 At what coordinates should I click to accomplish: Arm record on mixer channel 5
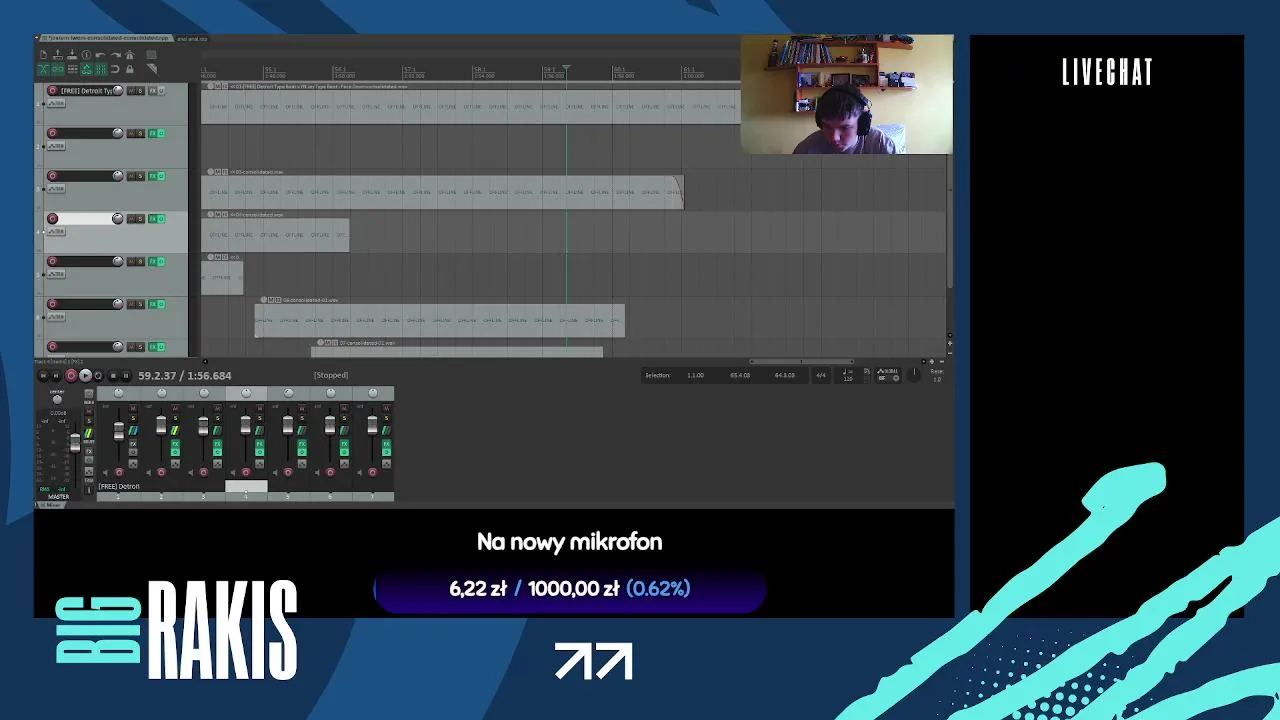tap(288, 472)
